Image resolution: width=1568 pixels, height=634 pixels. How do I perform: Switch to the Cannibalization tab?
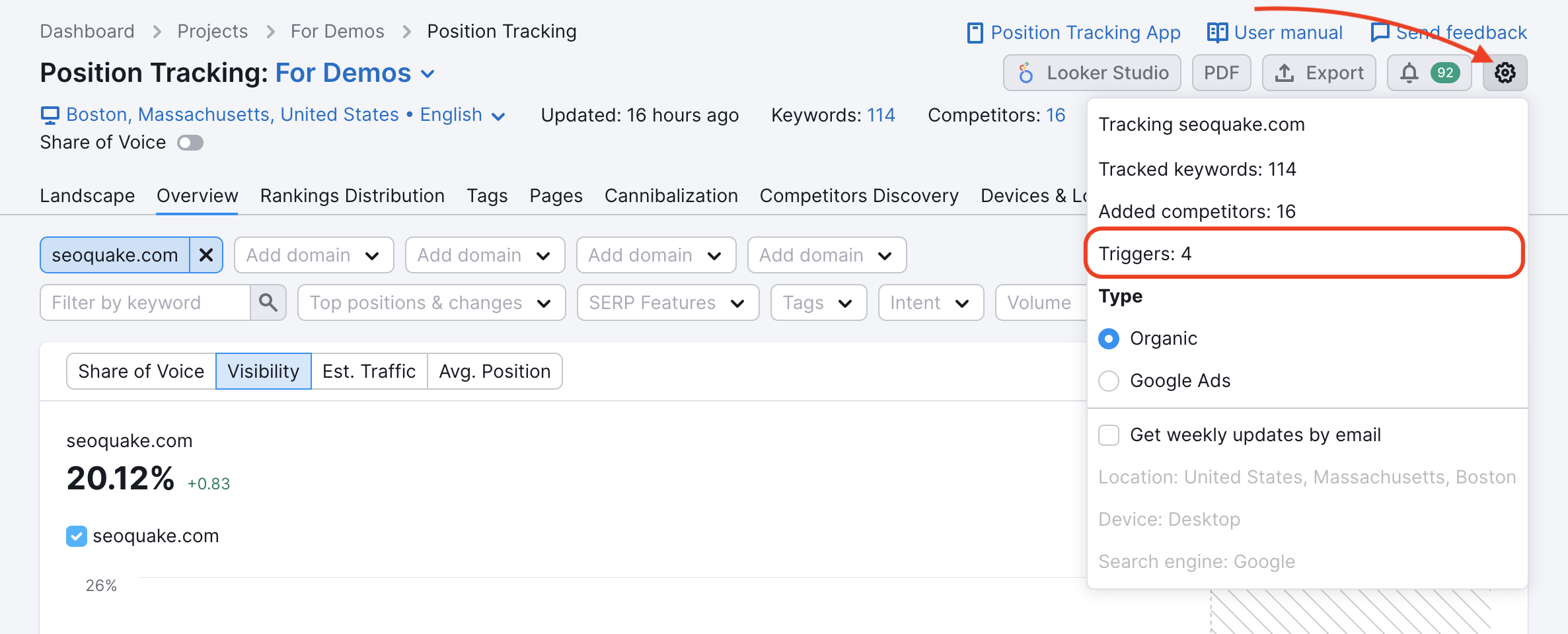tap(671, 195)
